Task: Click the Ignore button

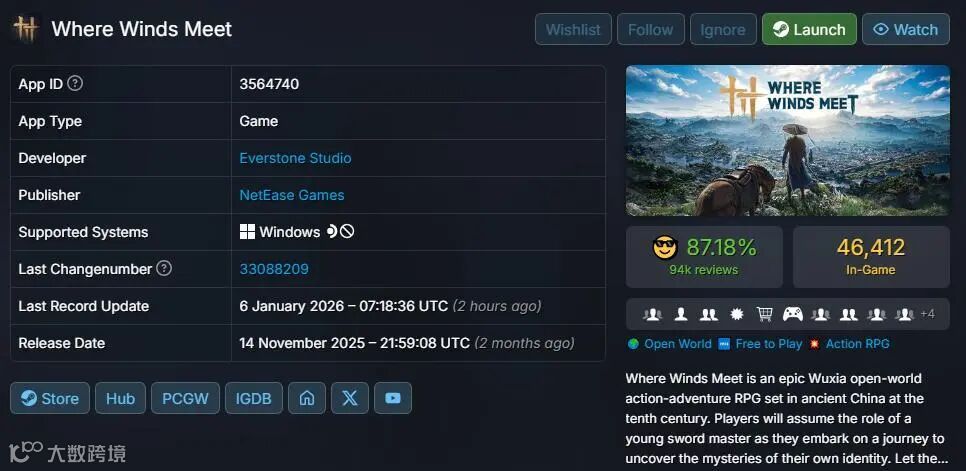Action: (x=723, y=29)
